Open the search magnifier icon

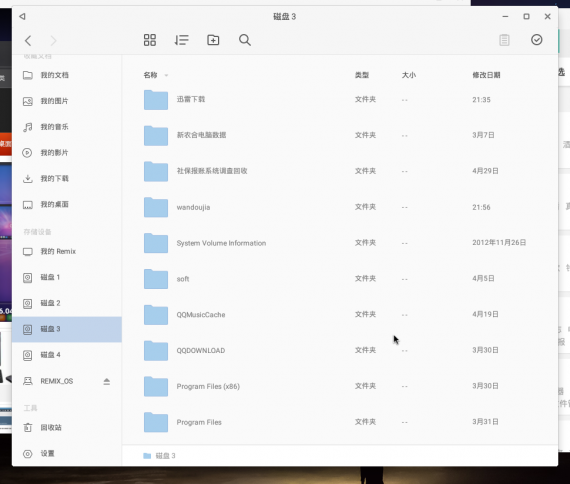(x=245, y=40)
